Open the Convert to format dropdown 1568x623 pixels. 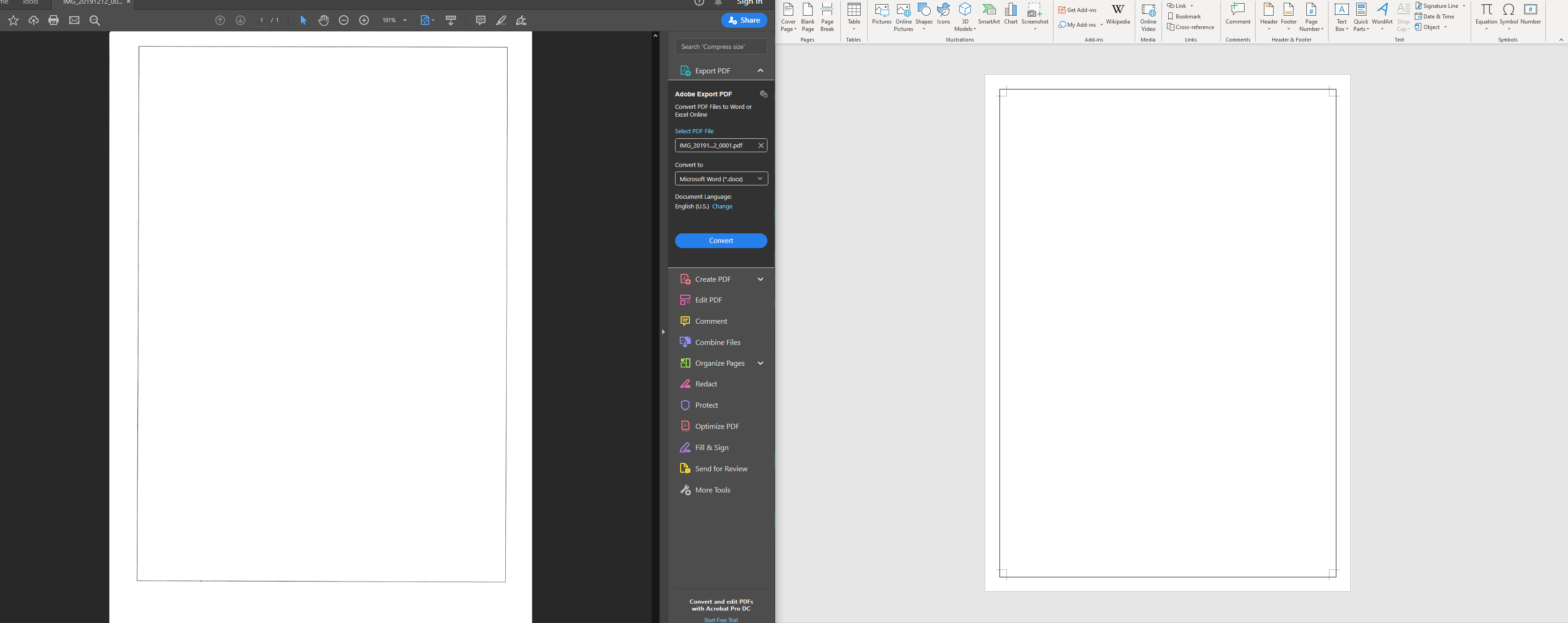click(x=721, y=179)
